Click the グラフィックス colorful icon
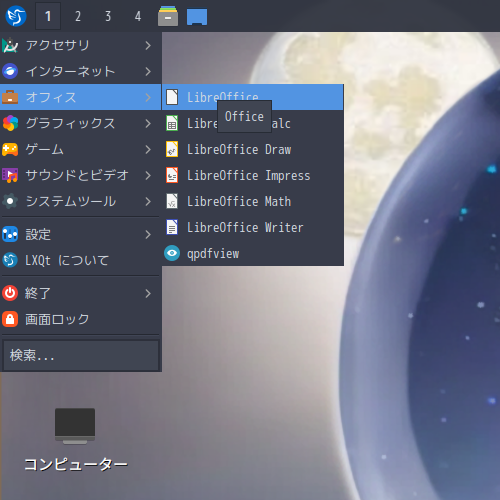The width and height of the screenshot is (500, 500). coord(10,123)
